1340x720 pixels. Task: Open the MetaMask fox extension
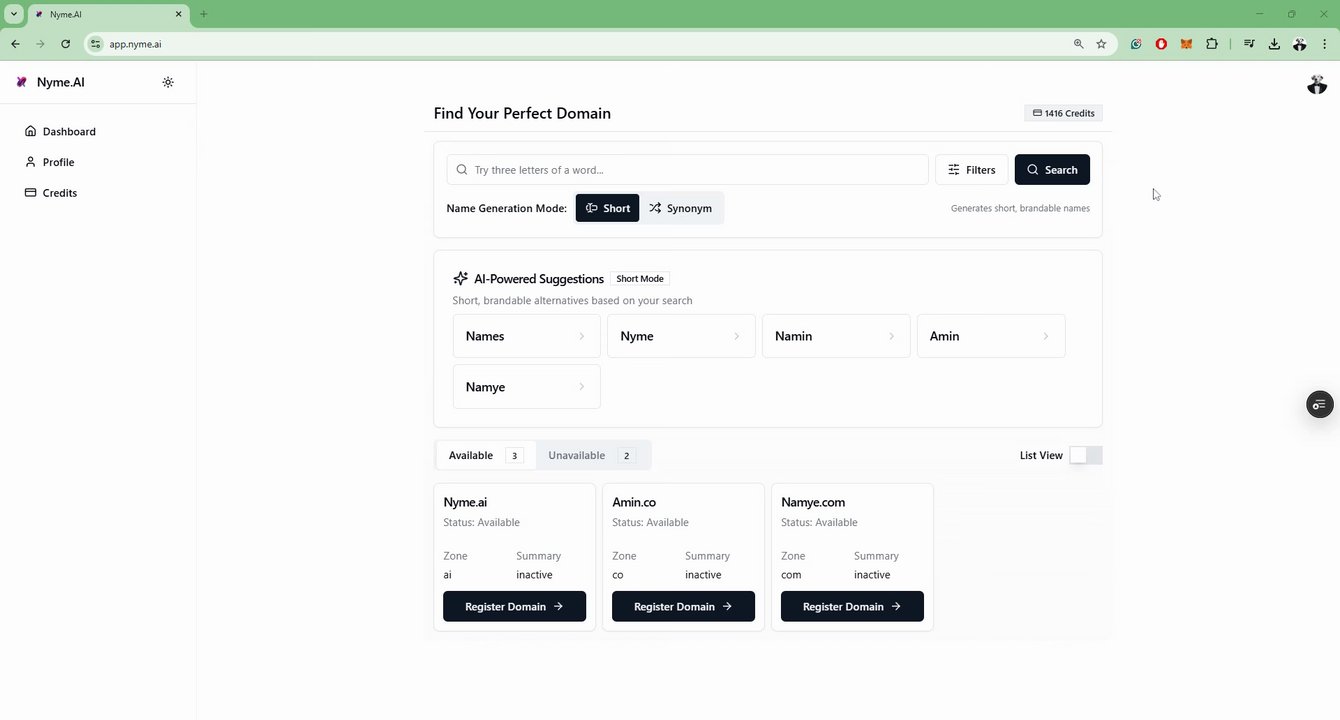point(1186,44)
